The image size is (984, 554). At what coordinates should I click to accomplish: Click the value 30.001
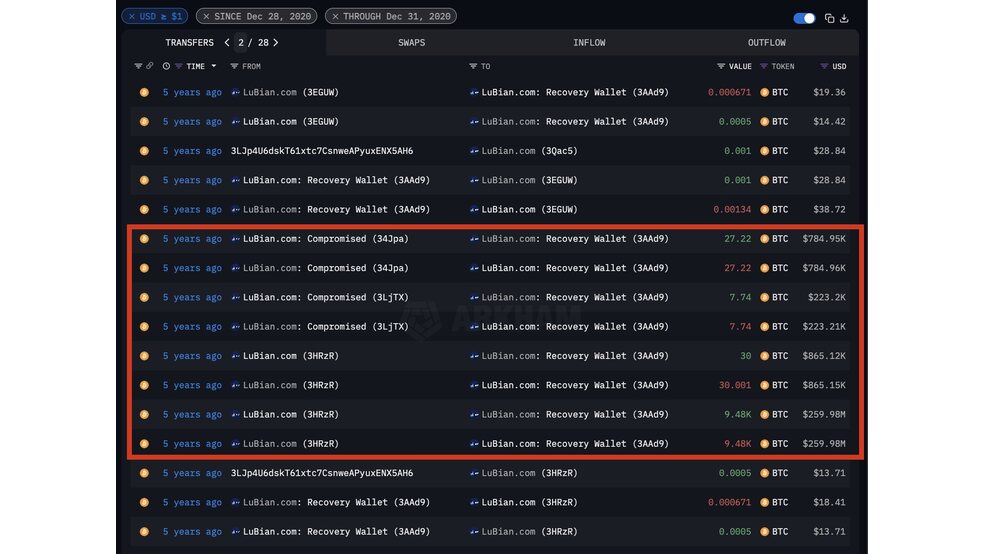pos(735,385)
